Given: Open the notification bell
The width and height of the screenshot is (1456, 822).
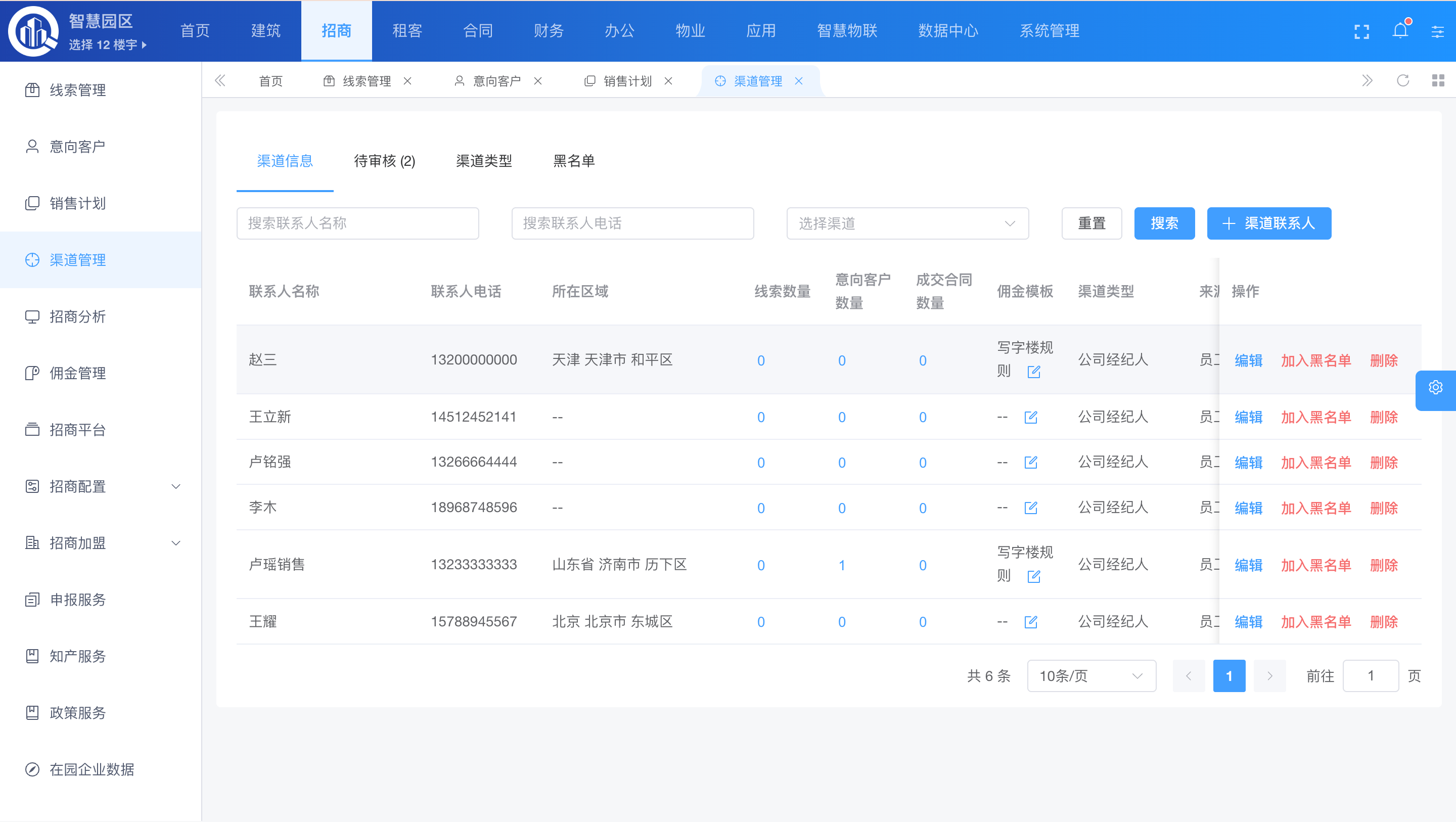Looking at the screenshot, I should click(x=1400, y=30).
